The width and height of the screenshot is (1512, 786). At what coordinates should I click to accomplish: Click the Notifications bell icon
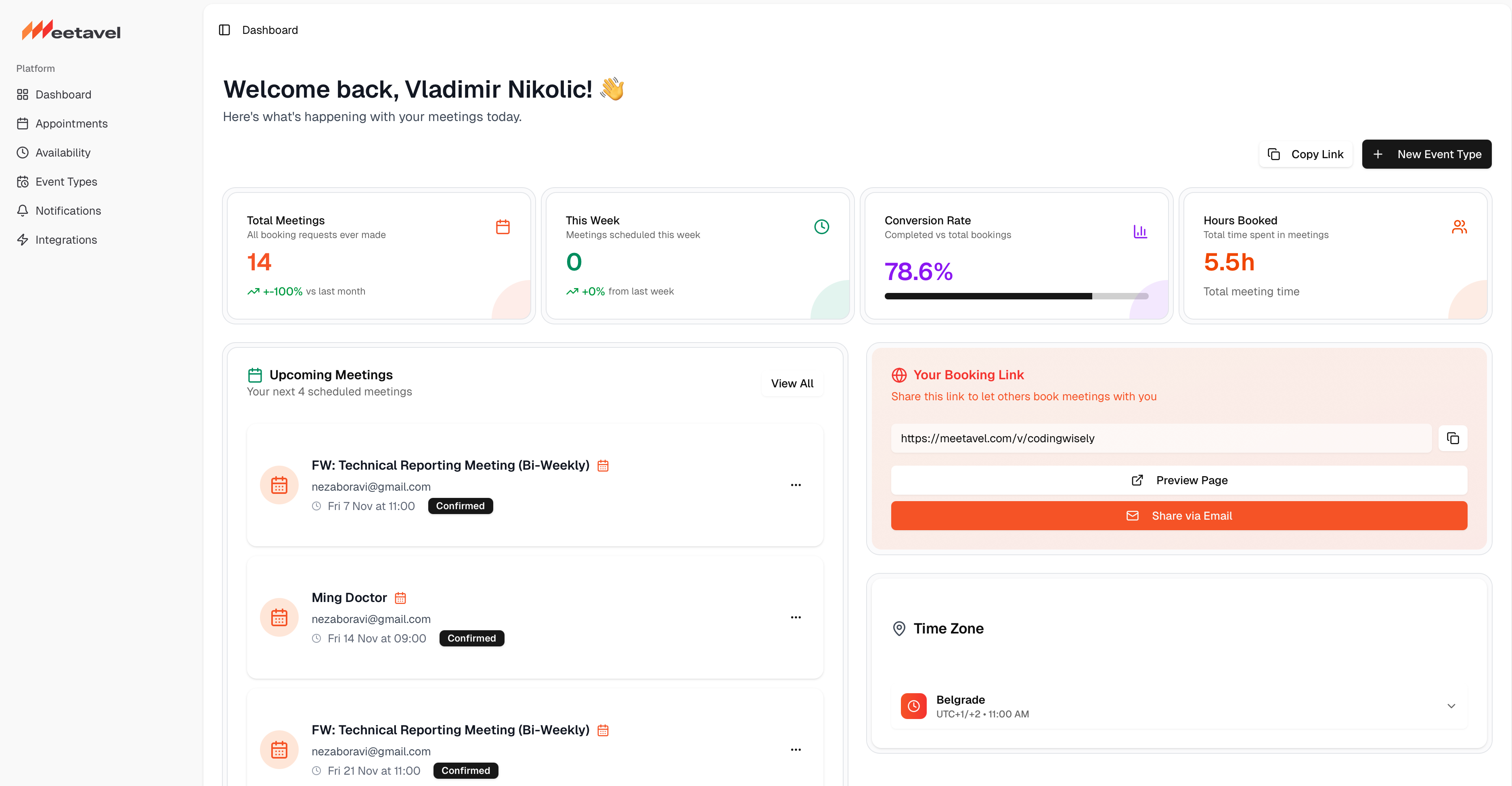[22, 211]
